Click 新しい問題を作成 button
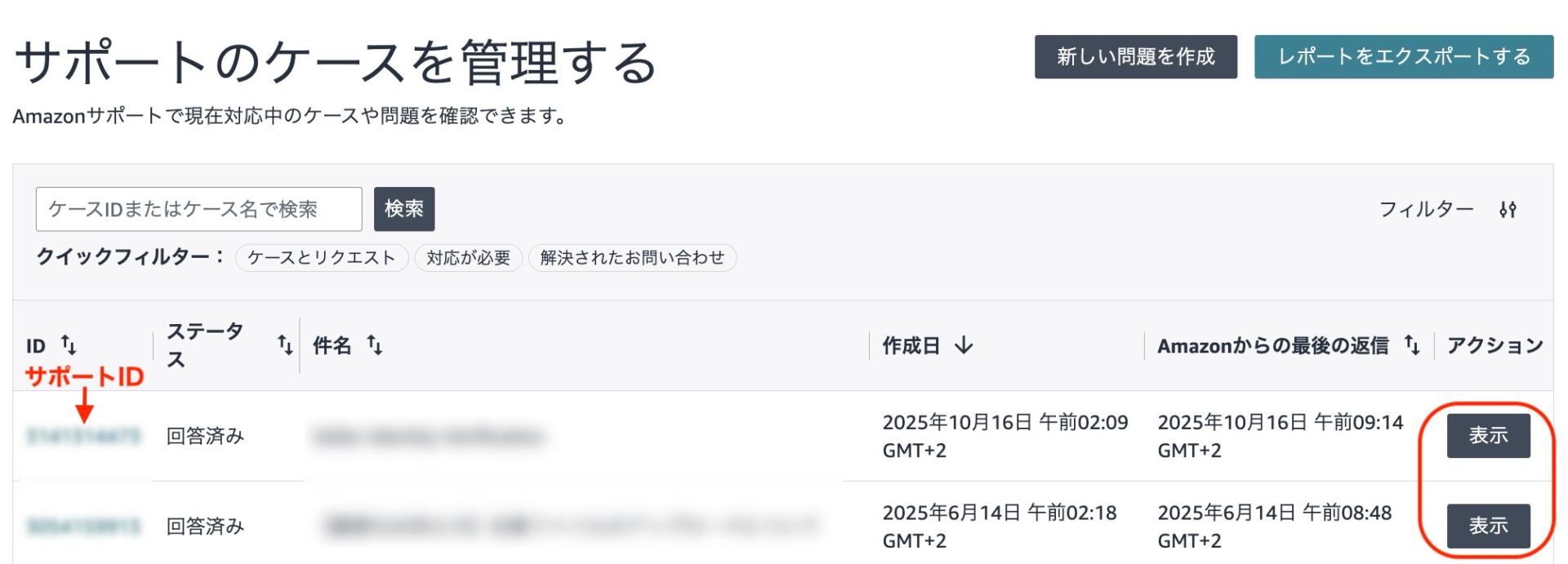This screenshot has width=1568, height=564. pyautogui.click(x=1135, y=56)
